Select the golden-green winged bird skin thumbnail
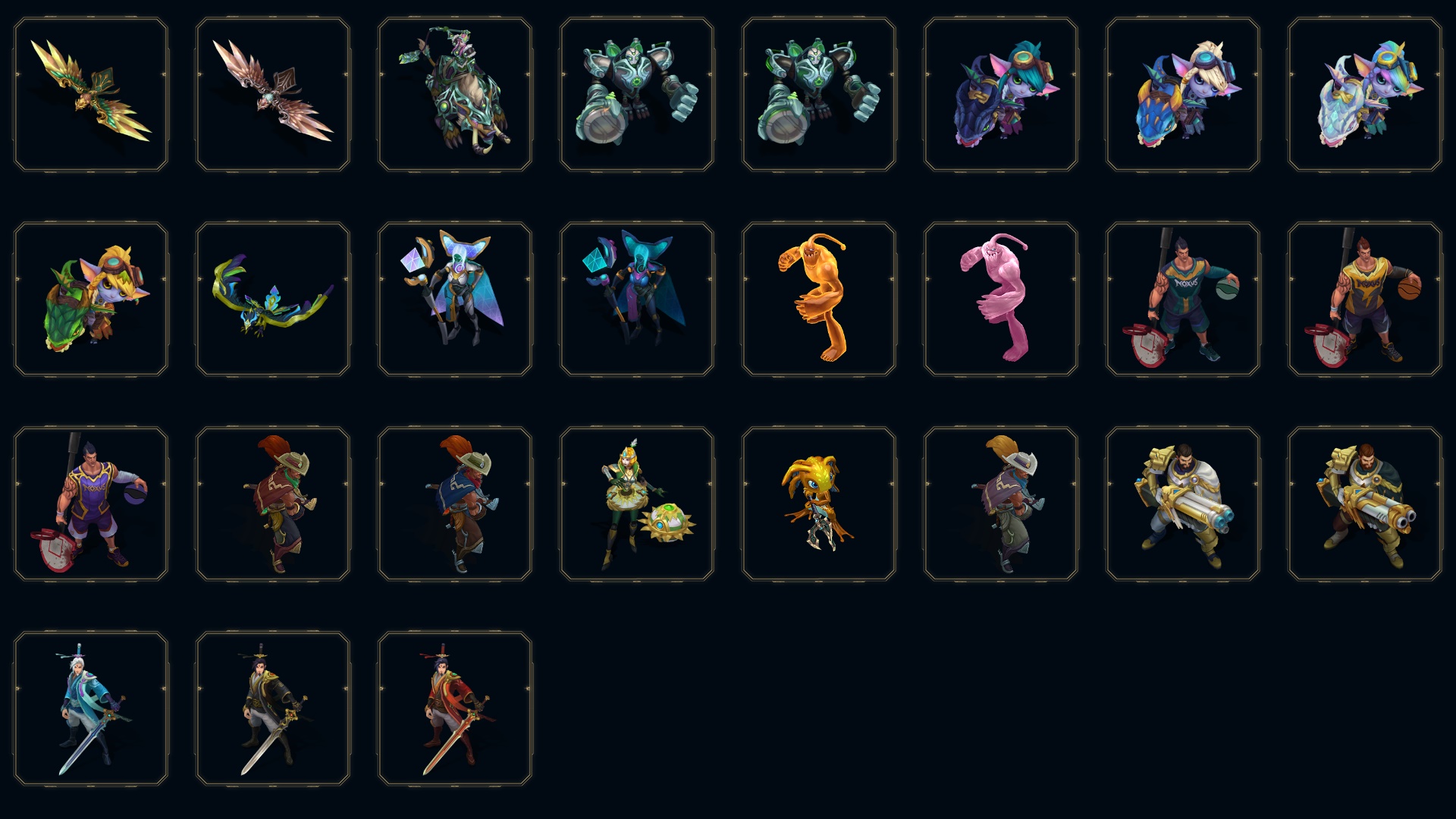Screen dimensions: 1456x819 [x=91, y=95]
